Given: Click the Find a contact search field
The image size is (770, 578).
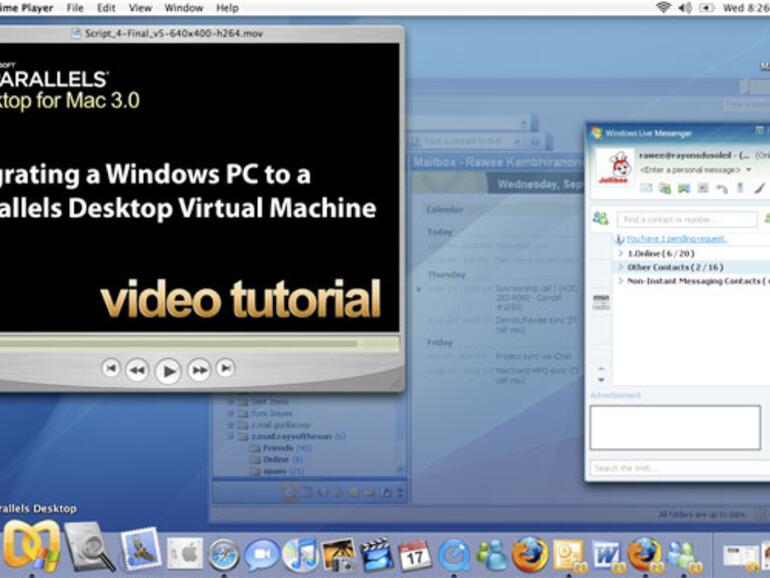Looking at the screenshot, I should (x=686, y=219).
